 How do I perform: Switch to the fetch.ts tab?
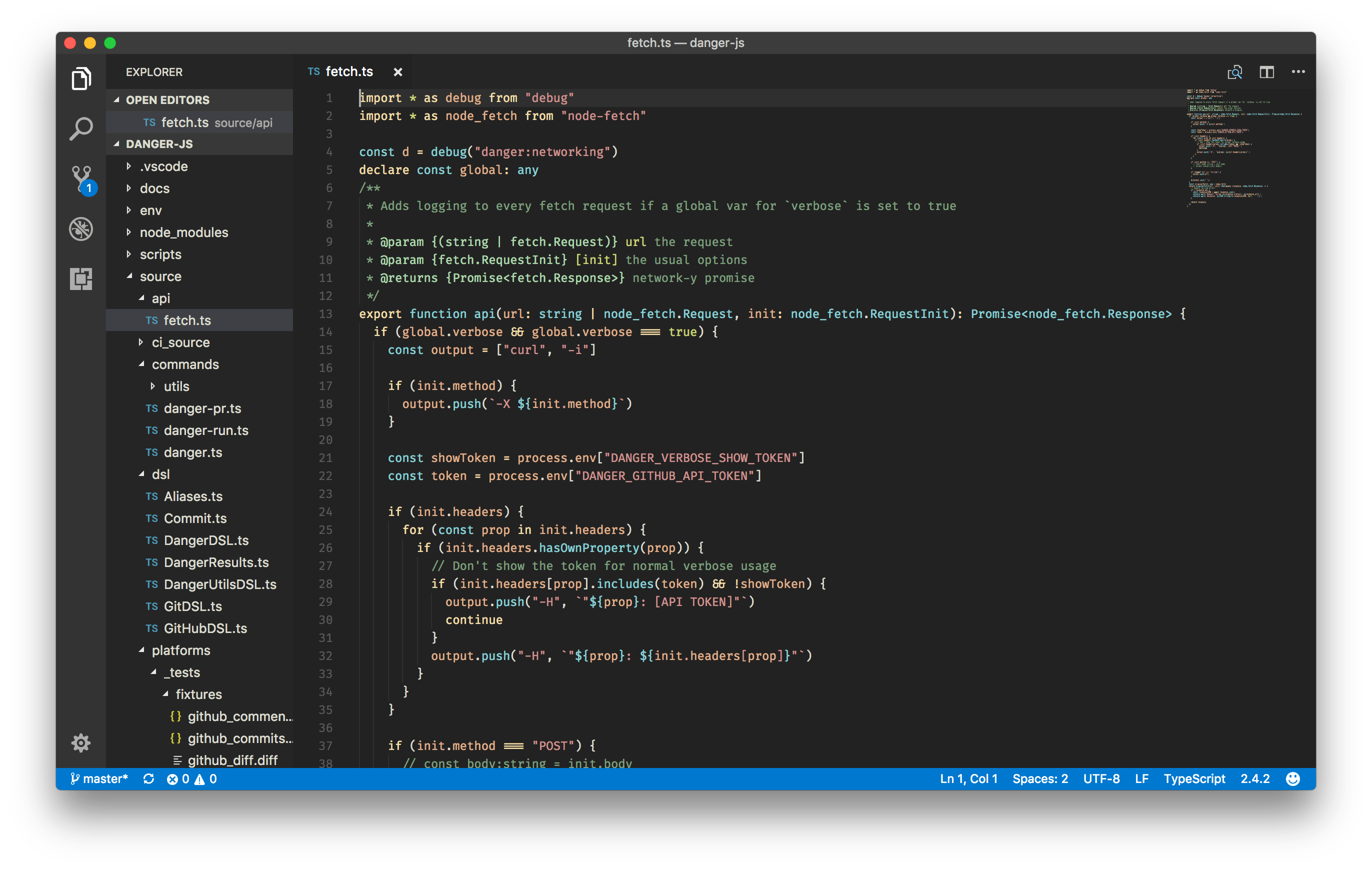[348, 71]
